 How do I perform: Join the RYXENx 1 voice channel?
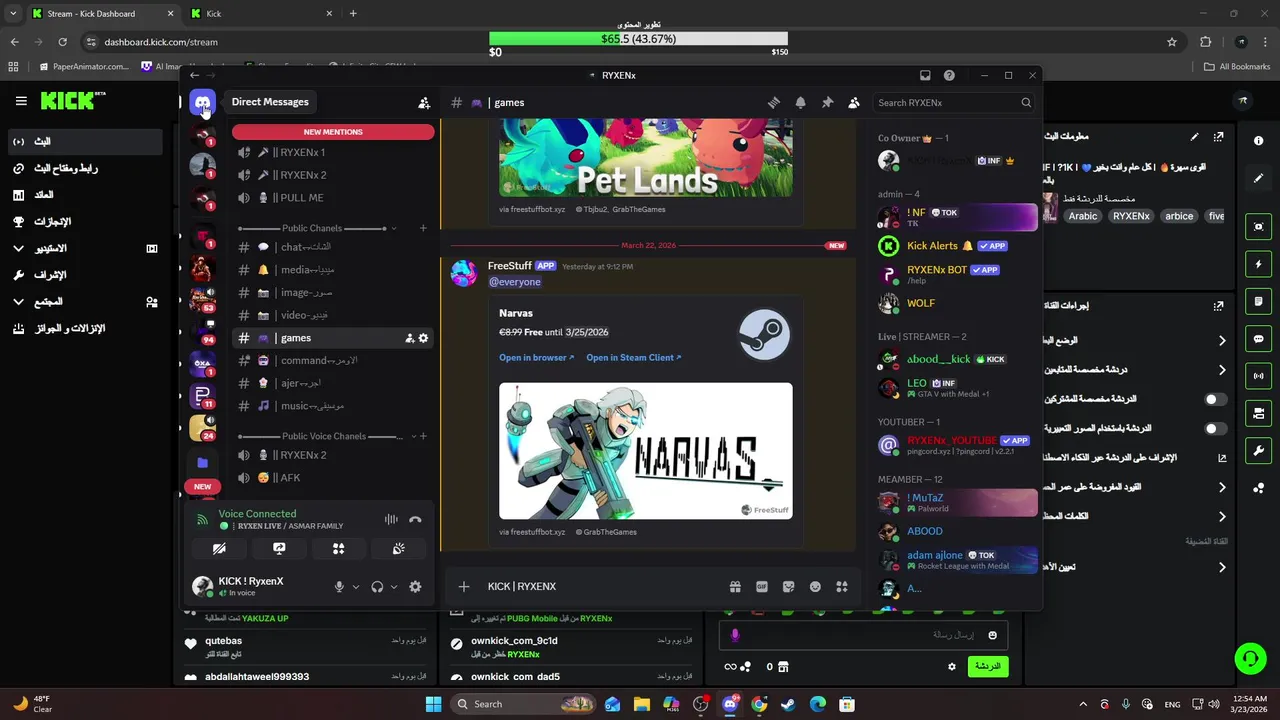pos(333,152)
